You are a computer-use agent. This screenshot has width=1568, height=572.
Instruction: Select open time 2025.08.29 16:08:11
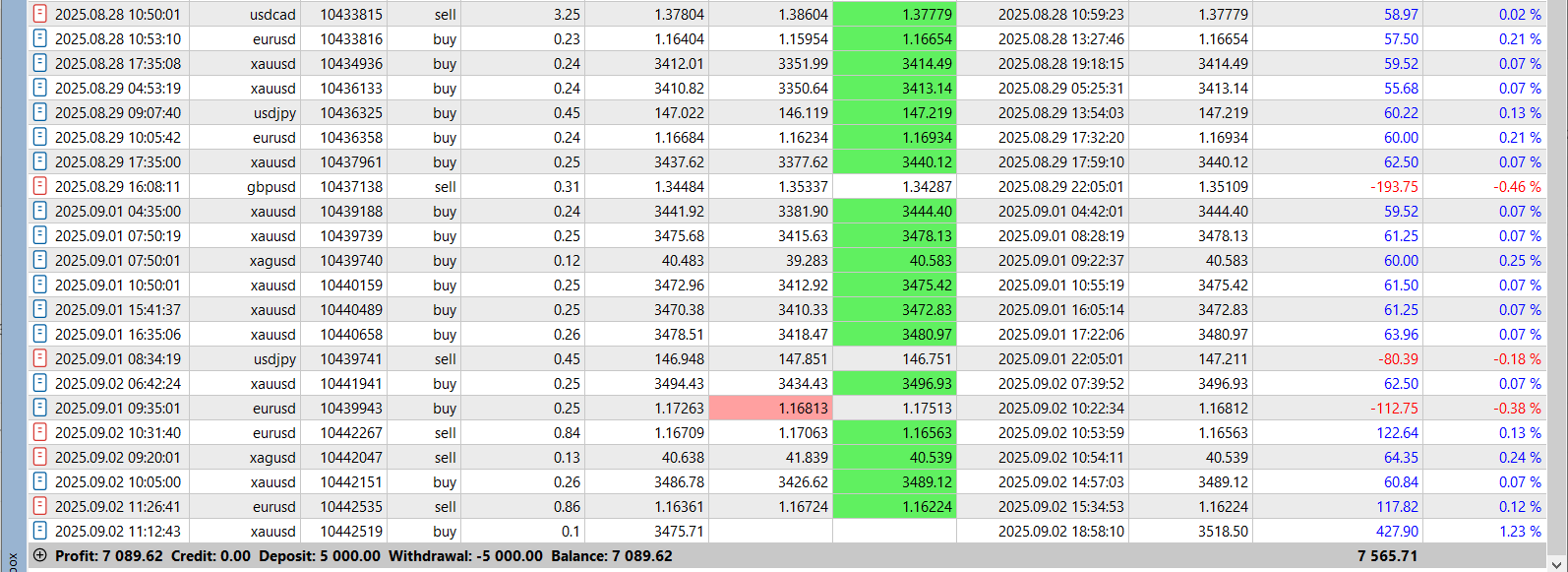click(118, 187)
